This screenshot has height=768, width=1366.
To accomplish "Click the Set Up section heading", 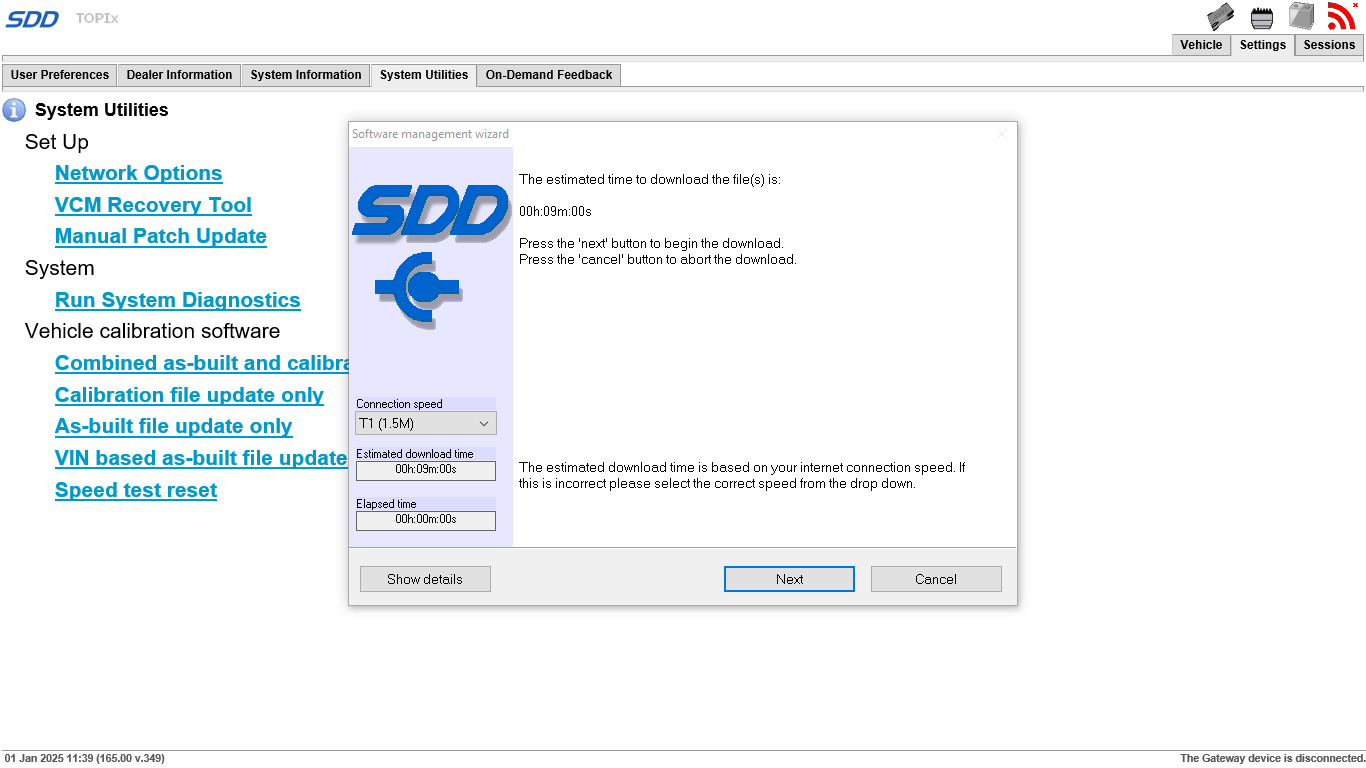I will tap(57, 142).
